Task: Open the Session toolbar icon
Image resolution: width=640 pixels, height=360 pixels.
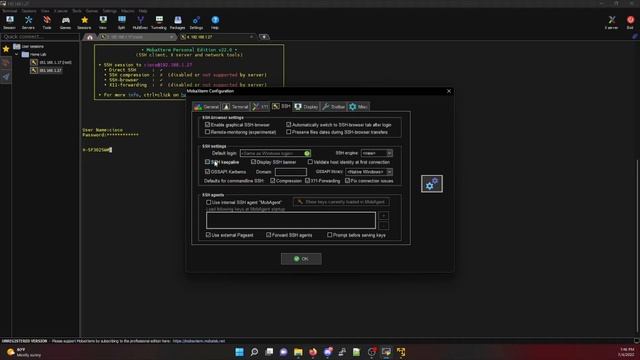Action: pos(9,22)
